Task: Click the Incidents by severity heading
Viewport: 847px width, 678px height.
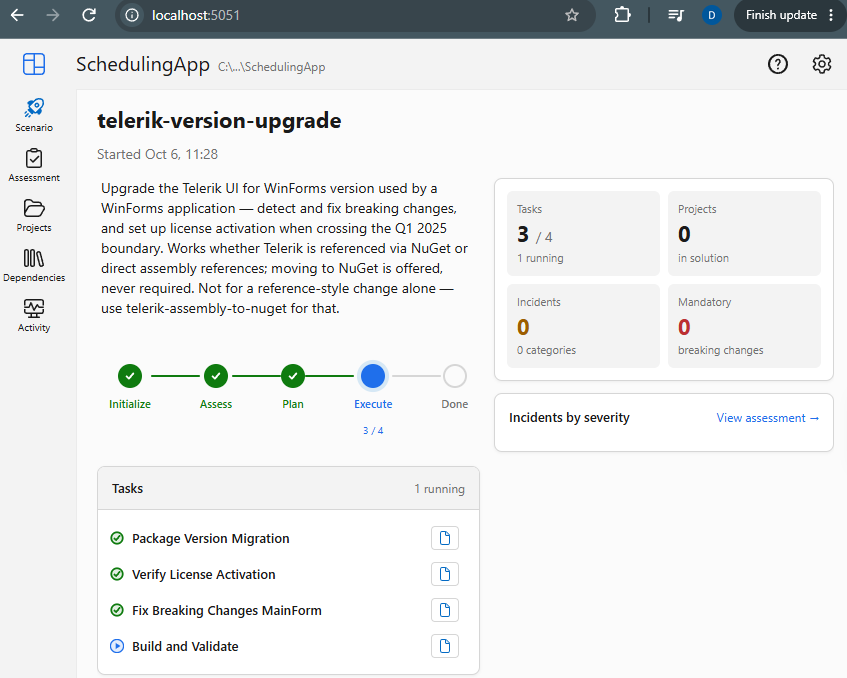Action: click(x=569, y=418)
